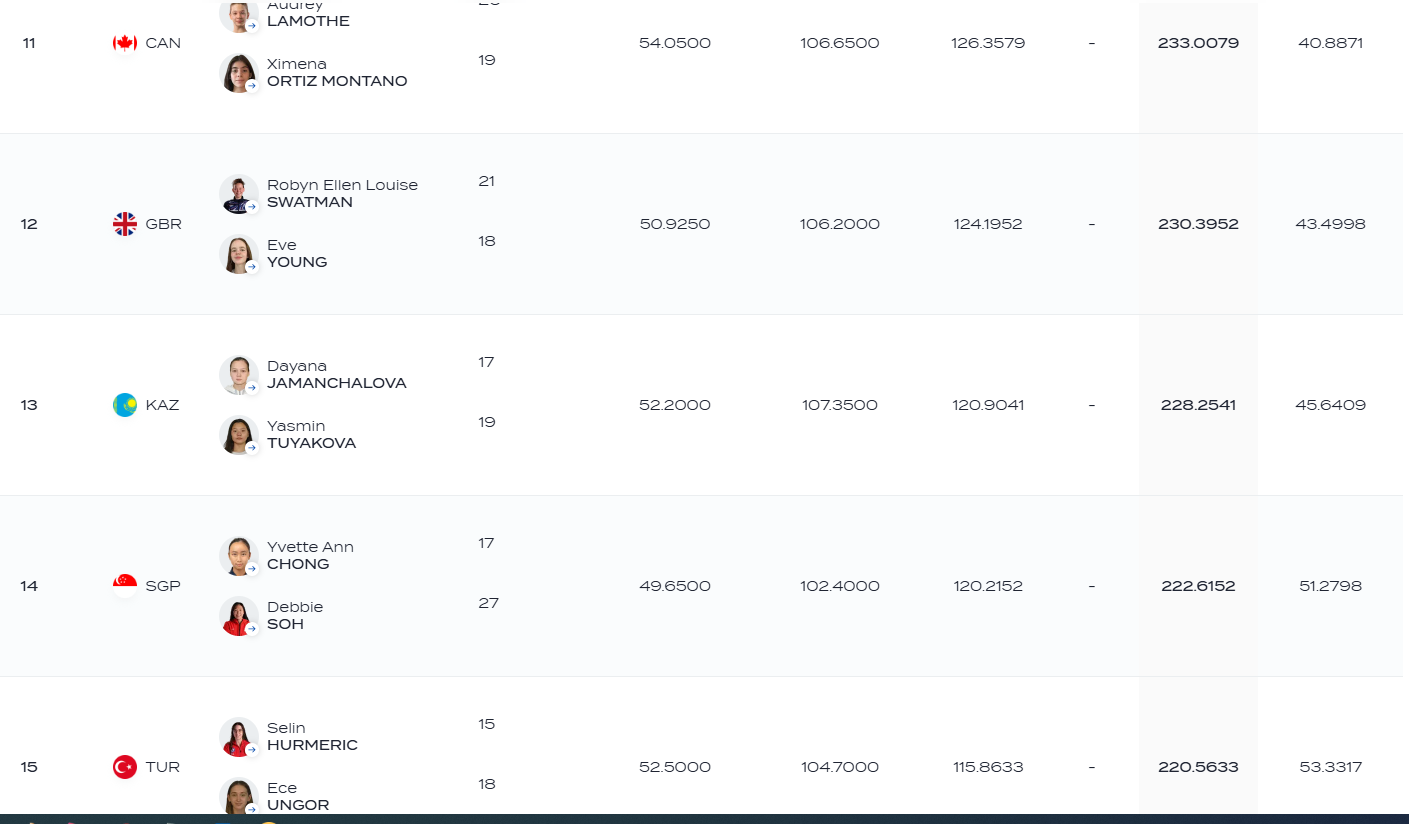Click Ece Ungor's photo thumbnail
The width and height of the screenshot is (1409, 824).
238,797
